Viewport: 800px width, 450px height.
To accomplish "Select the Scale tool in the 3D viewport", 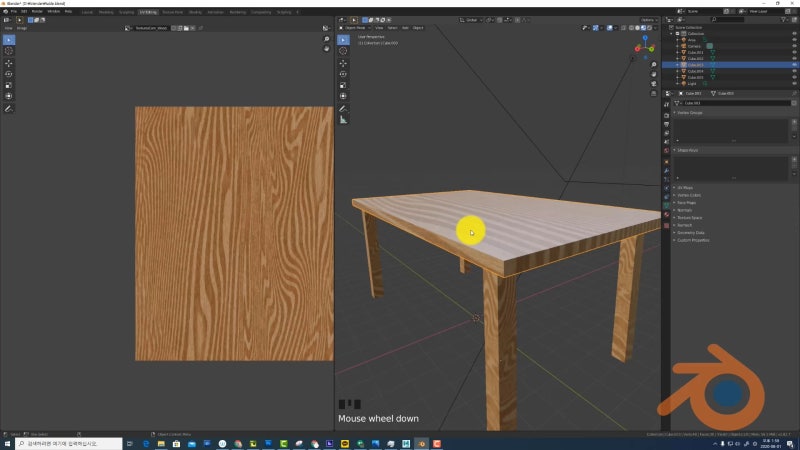I will (343, 85).
